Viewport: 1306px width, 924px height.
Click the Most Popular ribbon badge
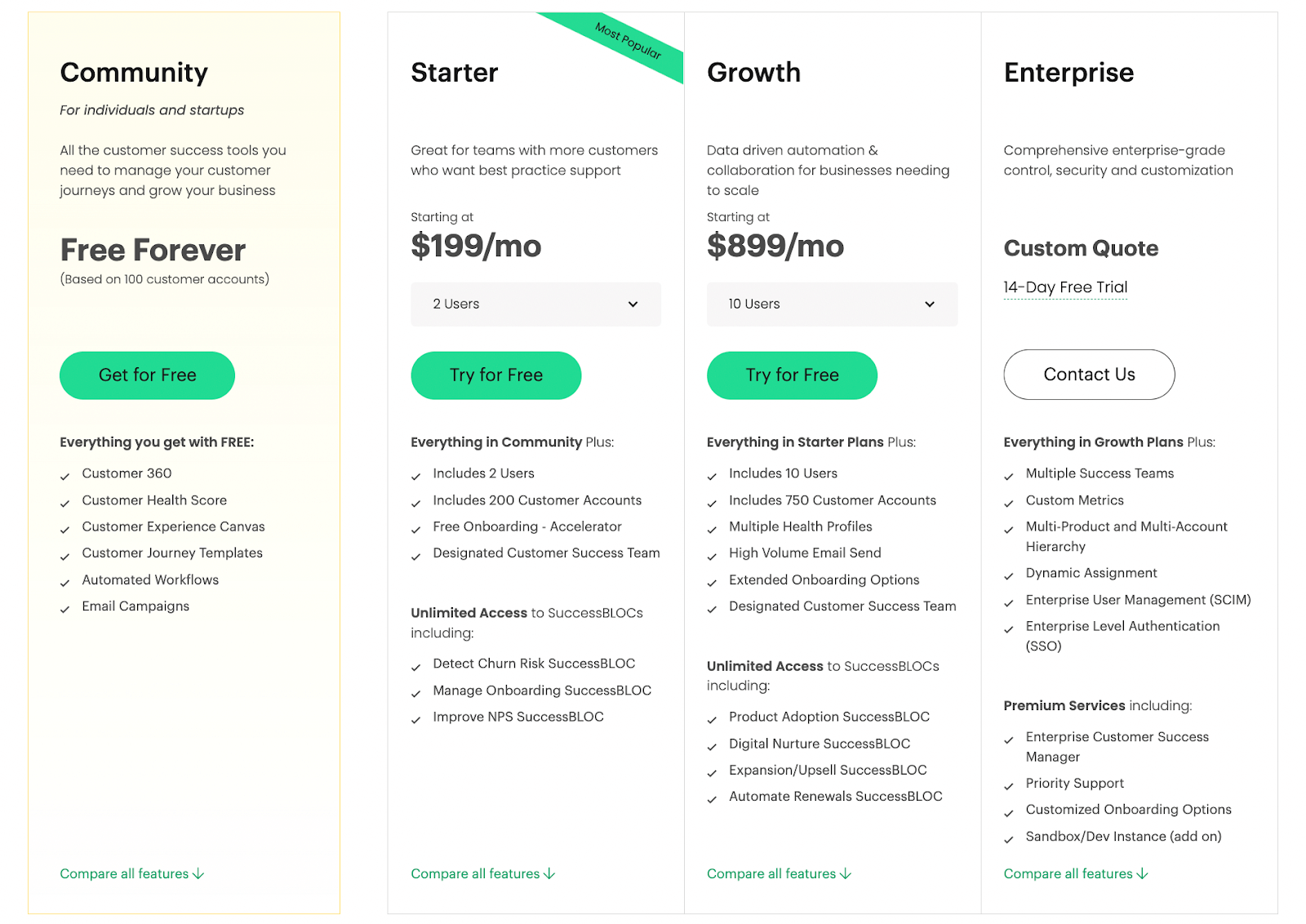click(627, 41)
